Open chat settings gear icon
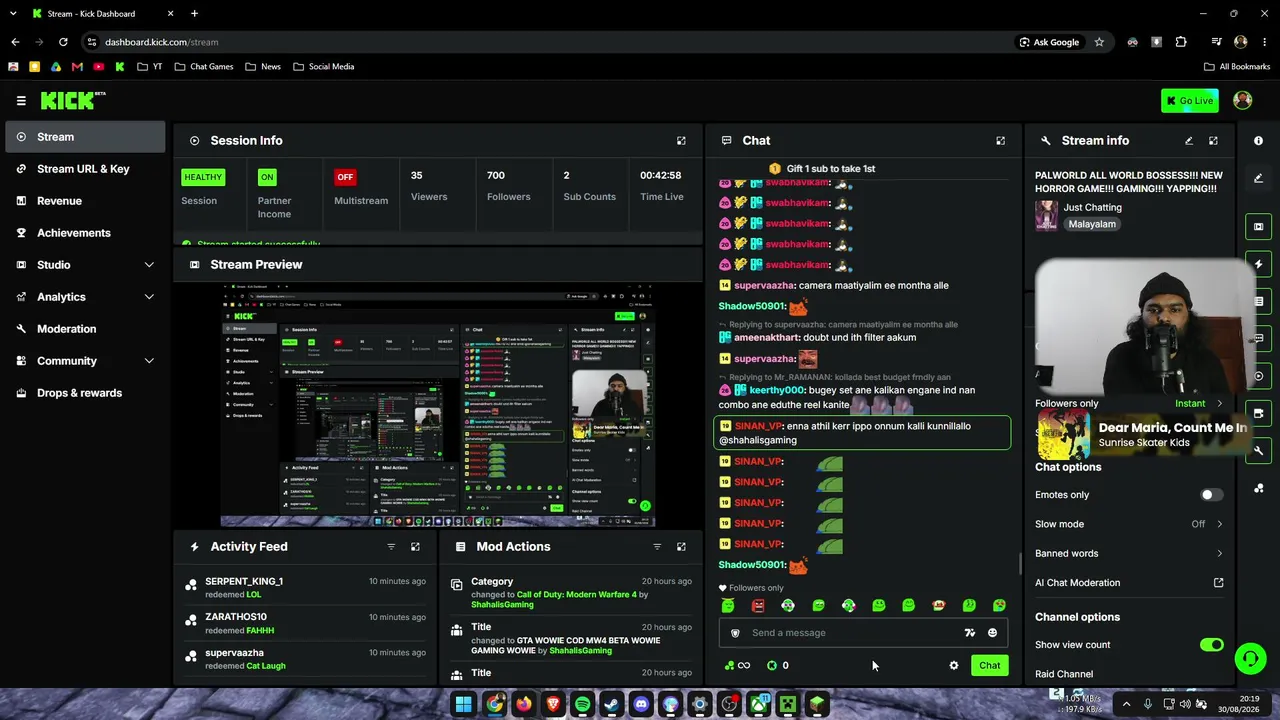1280x720 pixels. coord(954,665)
